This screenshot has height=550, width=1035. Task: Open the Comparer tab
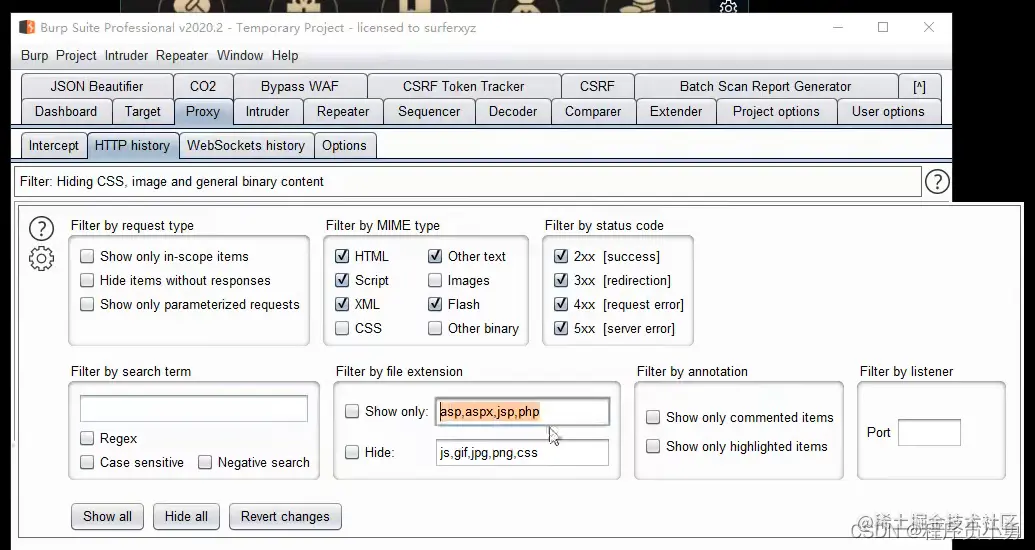click(593, 112)
